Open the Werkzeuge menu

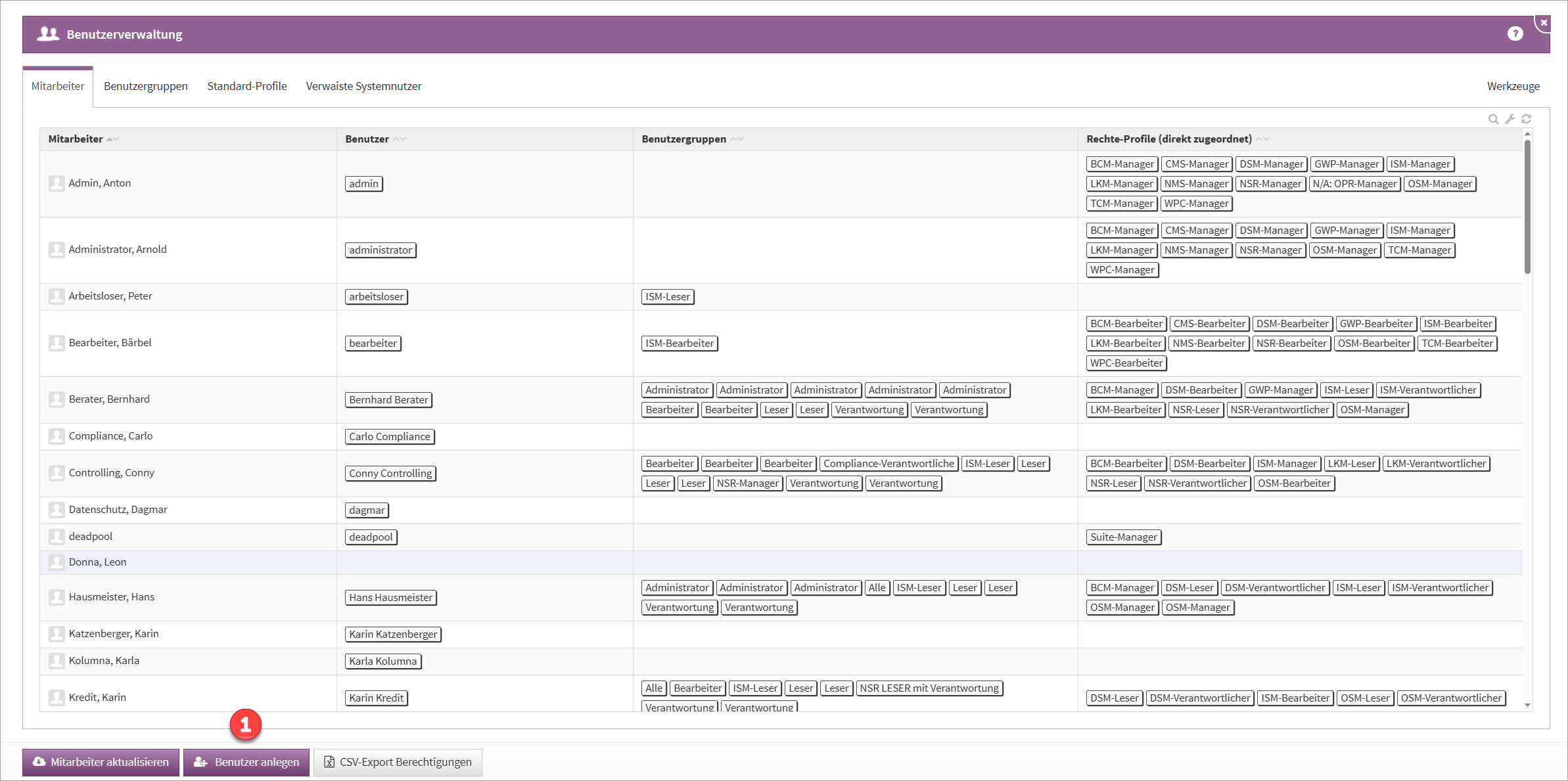point(1513,86)
